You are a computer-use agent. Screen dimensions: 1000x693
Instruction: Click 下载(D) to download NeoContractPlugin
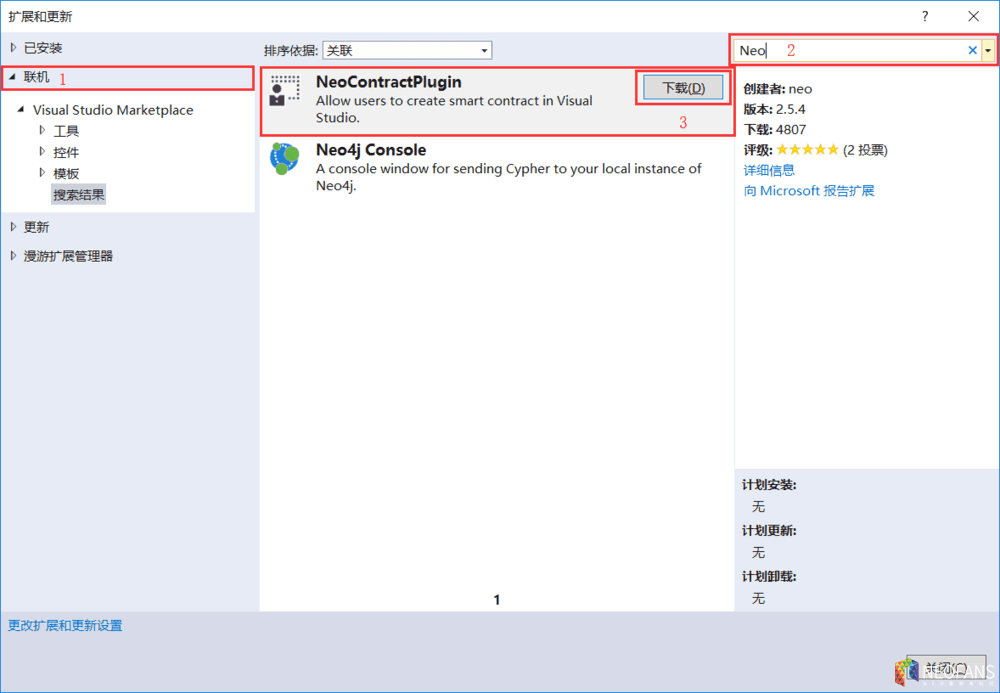click(683, 88)
